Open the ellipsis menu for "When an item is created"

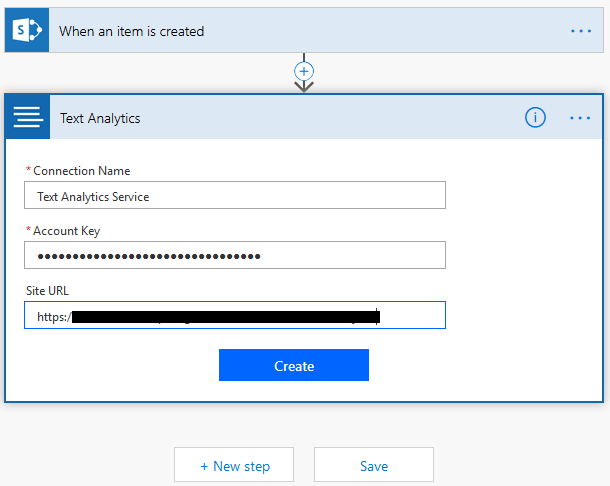pyautogui.click(x=581, y=31)
